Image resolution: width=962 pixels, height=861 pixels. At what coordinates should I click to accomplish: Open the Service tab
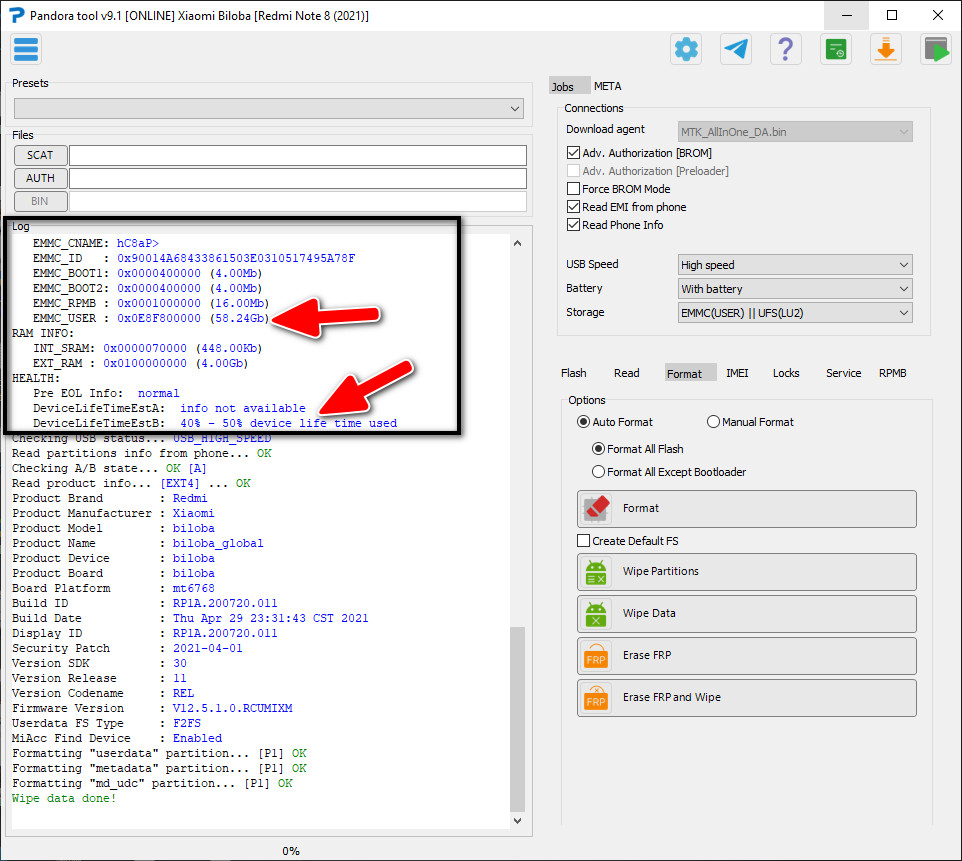coord(843,373)
